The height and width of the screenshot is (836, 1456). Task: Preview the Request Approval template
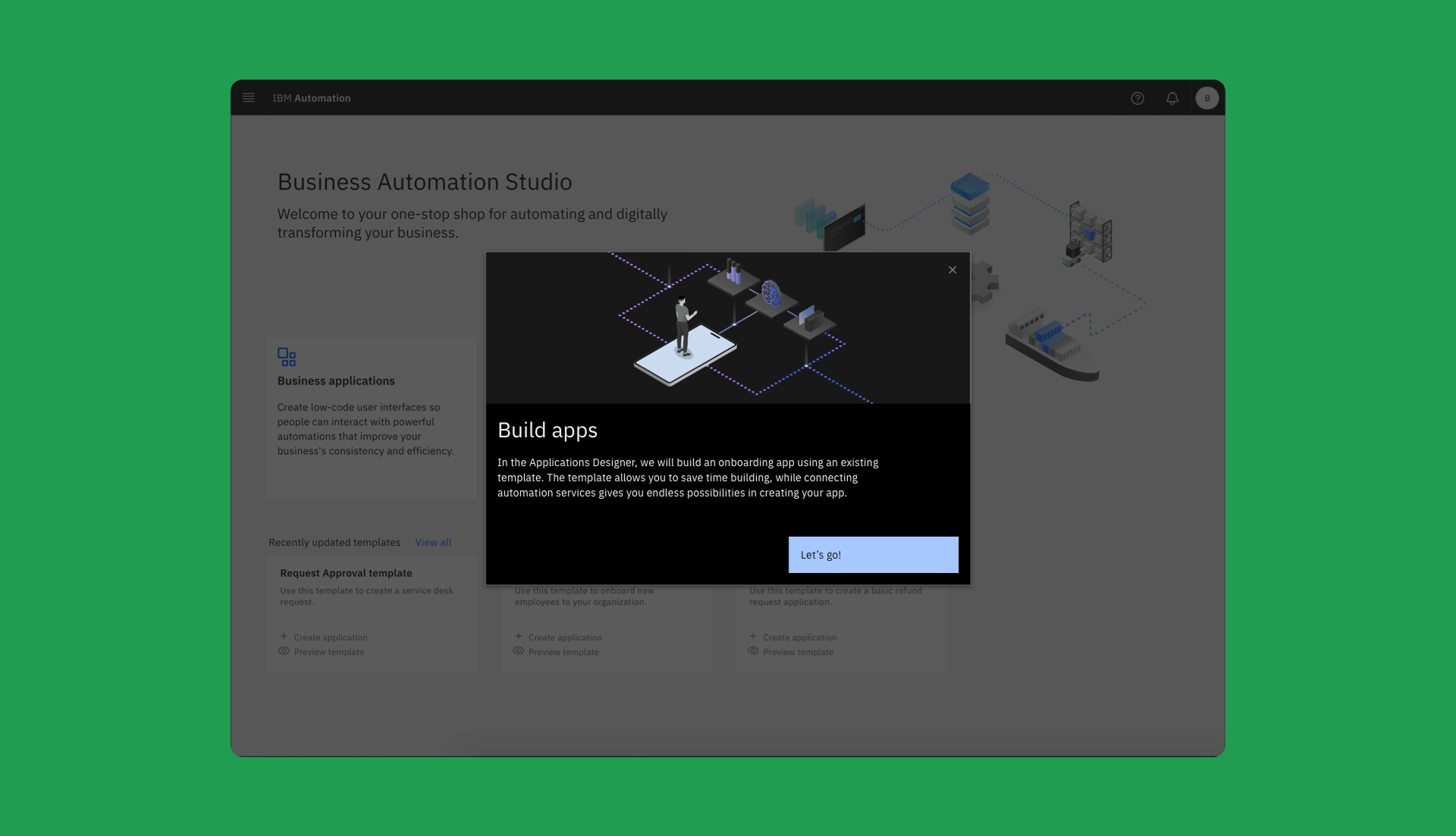322,652
